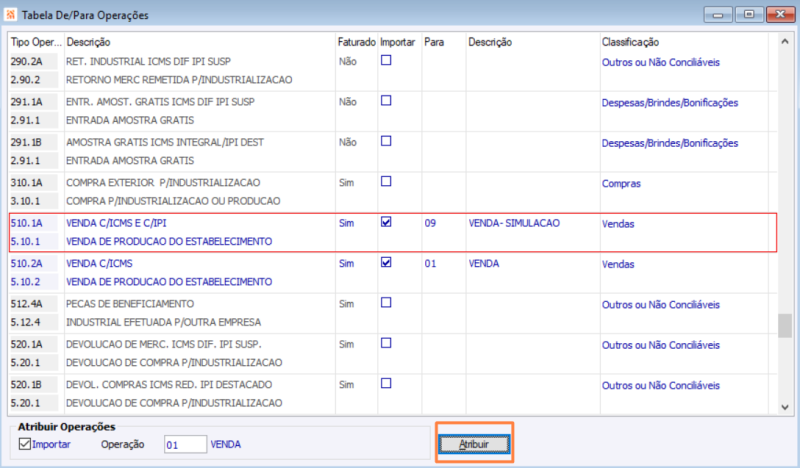Minimize the Tabela De/Para Operações window
Viewport: 800px width, 468px height.
tap(718, 14)
